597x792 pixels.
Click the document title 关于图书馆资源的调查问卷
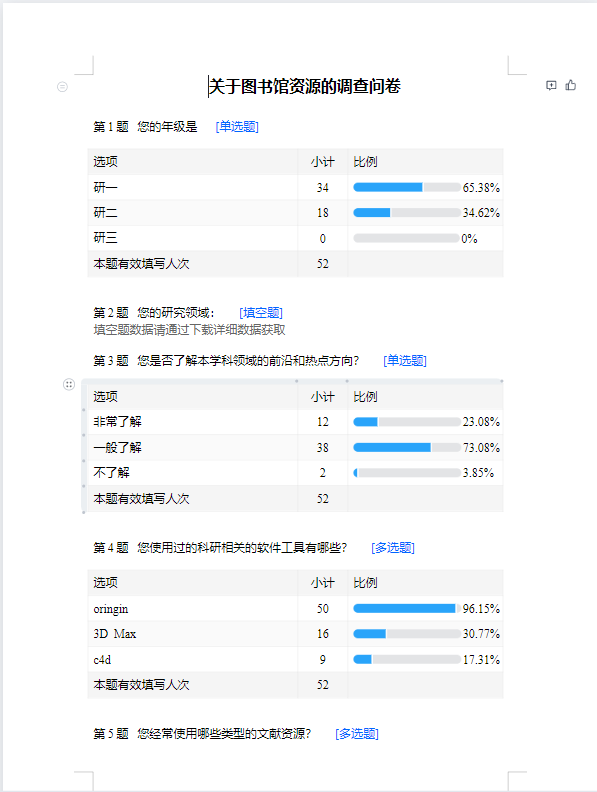tap(305, 86)
